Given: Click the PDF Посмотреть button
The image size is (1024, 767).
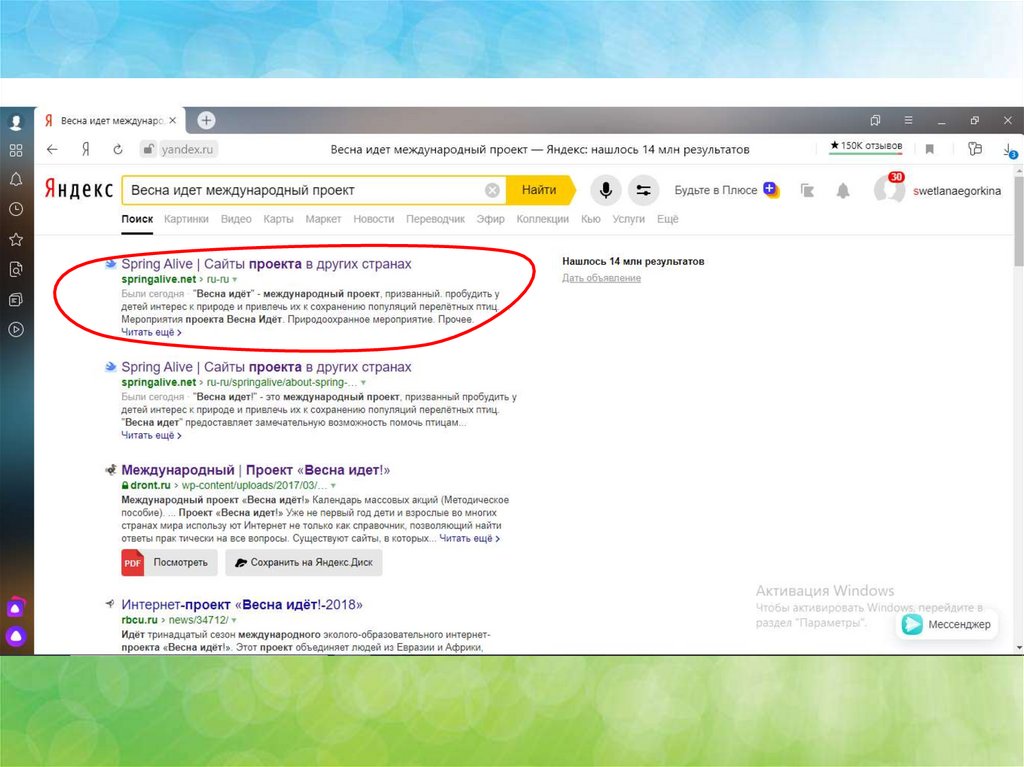Looking at the screenshot, I should coord(168,563).
